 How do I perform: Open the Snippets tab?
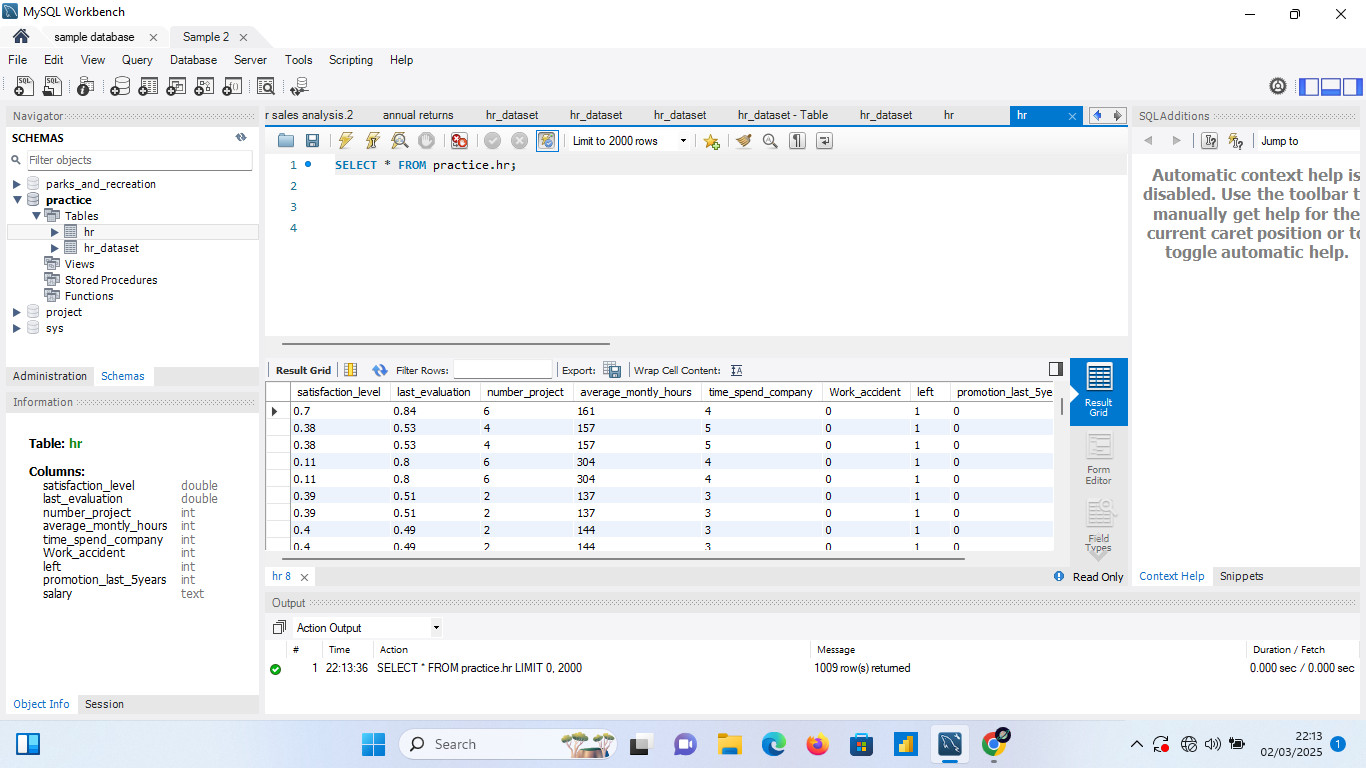tap(1241, 576)
